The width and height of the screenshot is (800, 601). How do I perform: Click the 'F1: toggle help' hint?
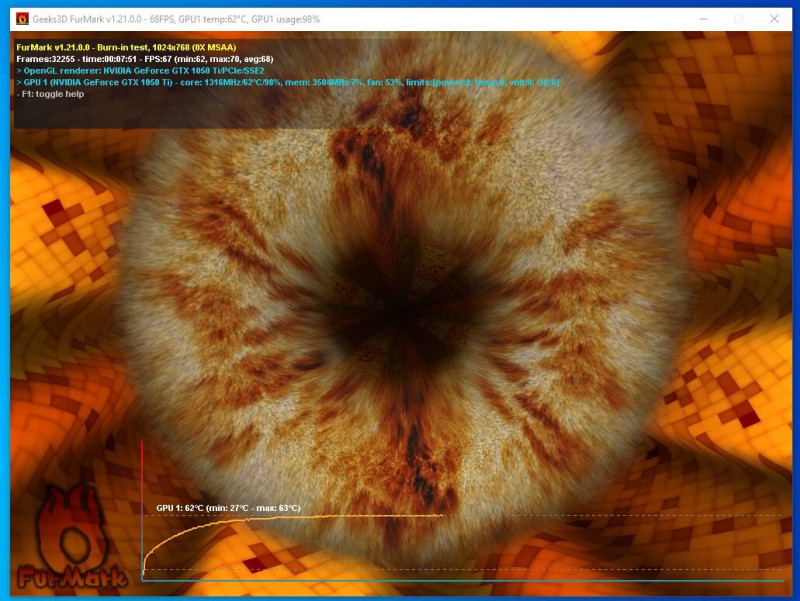click(50, 94)
